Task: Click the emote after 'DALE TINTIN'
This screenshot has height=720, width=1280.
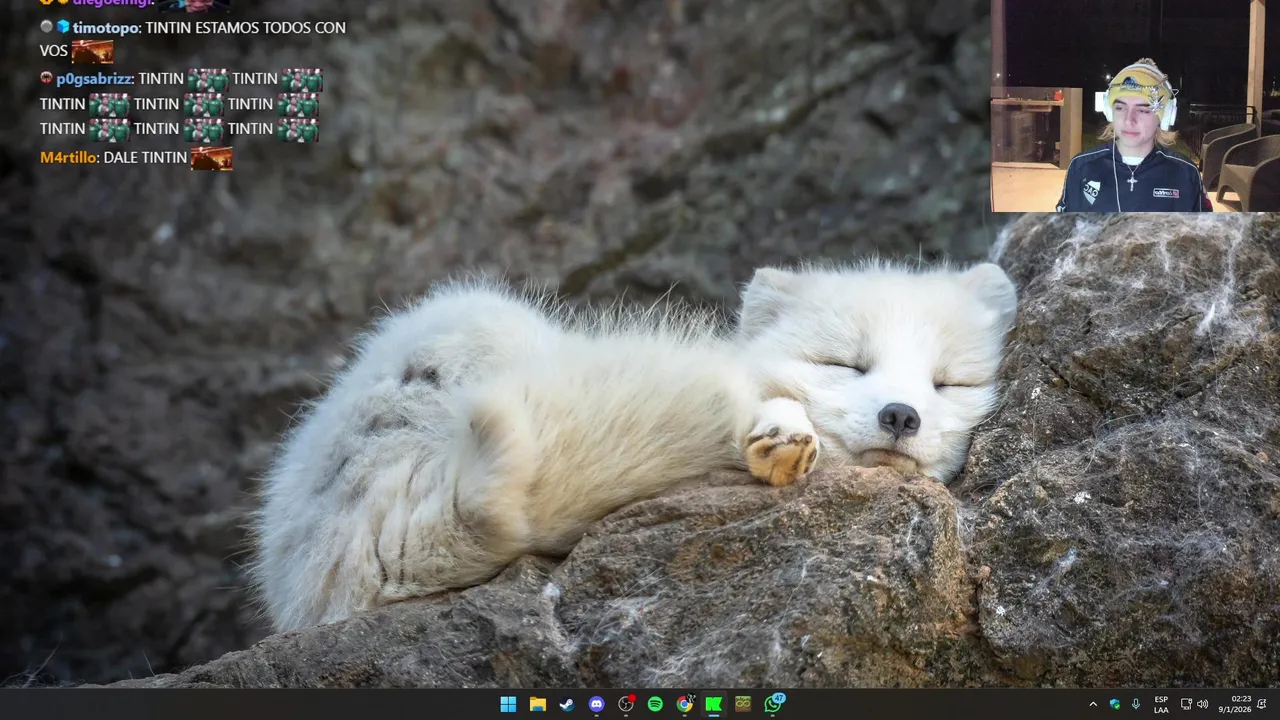Action: [211, 158]
